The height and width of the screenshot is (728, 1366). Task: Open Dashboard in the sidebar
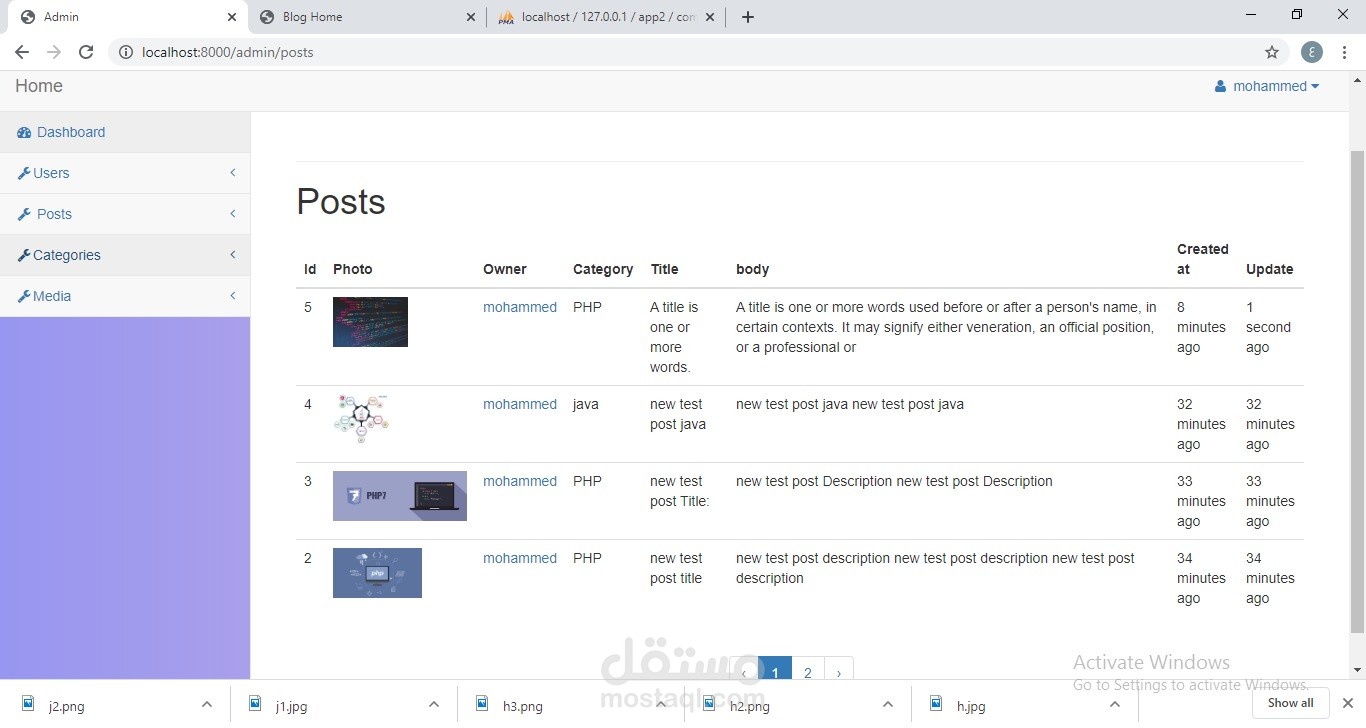[125, 132]
